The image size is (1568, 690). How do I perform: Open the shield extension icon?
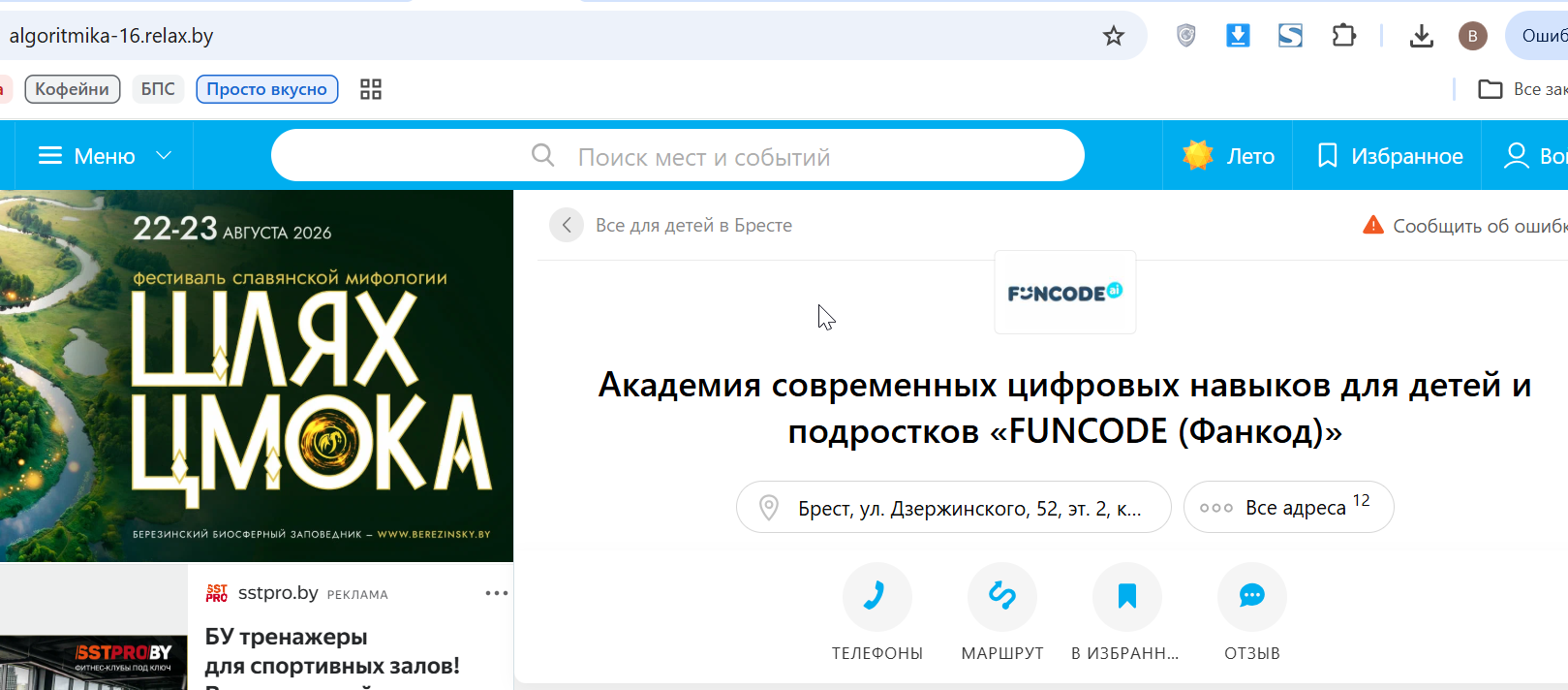click(x=1186, y=36)
